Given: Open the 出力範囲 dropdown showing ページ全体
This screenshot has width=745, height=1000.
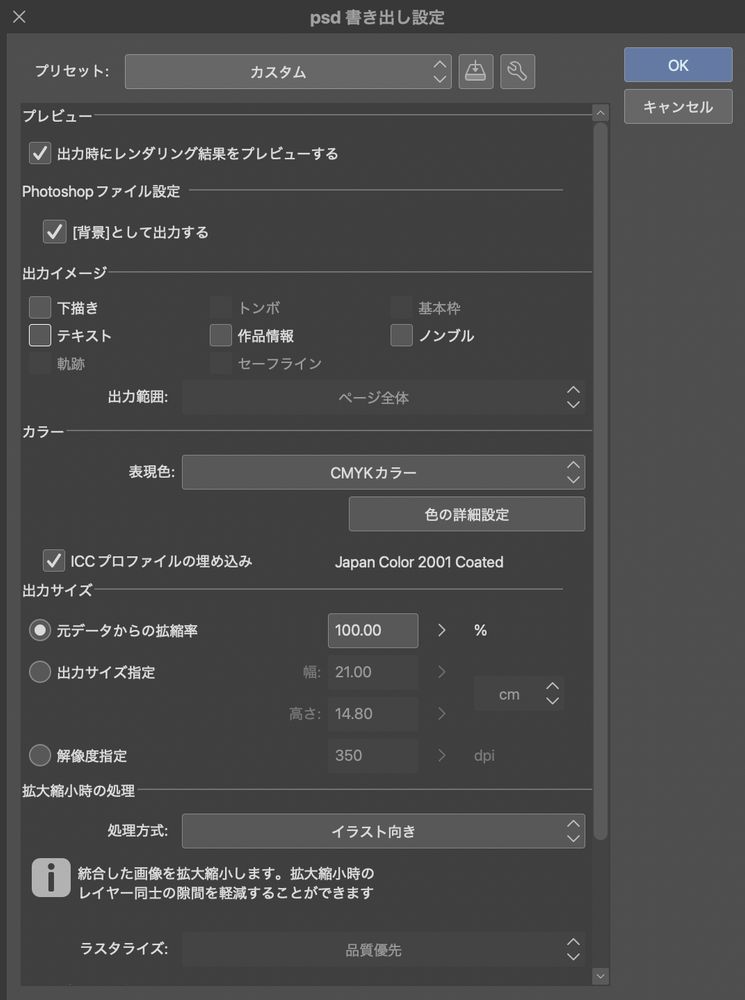Looking at the screenshot, I should 383,398.
